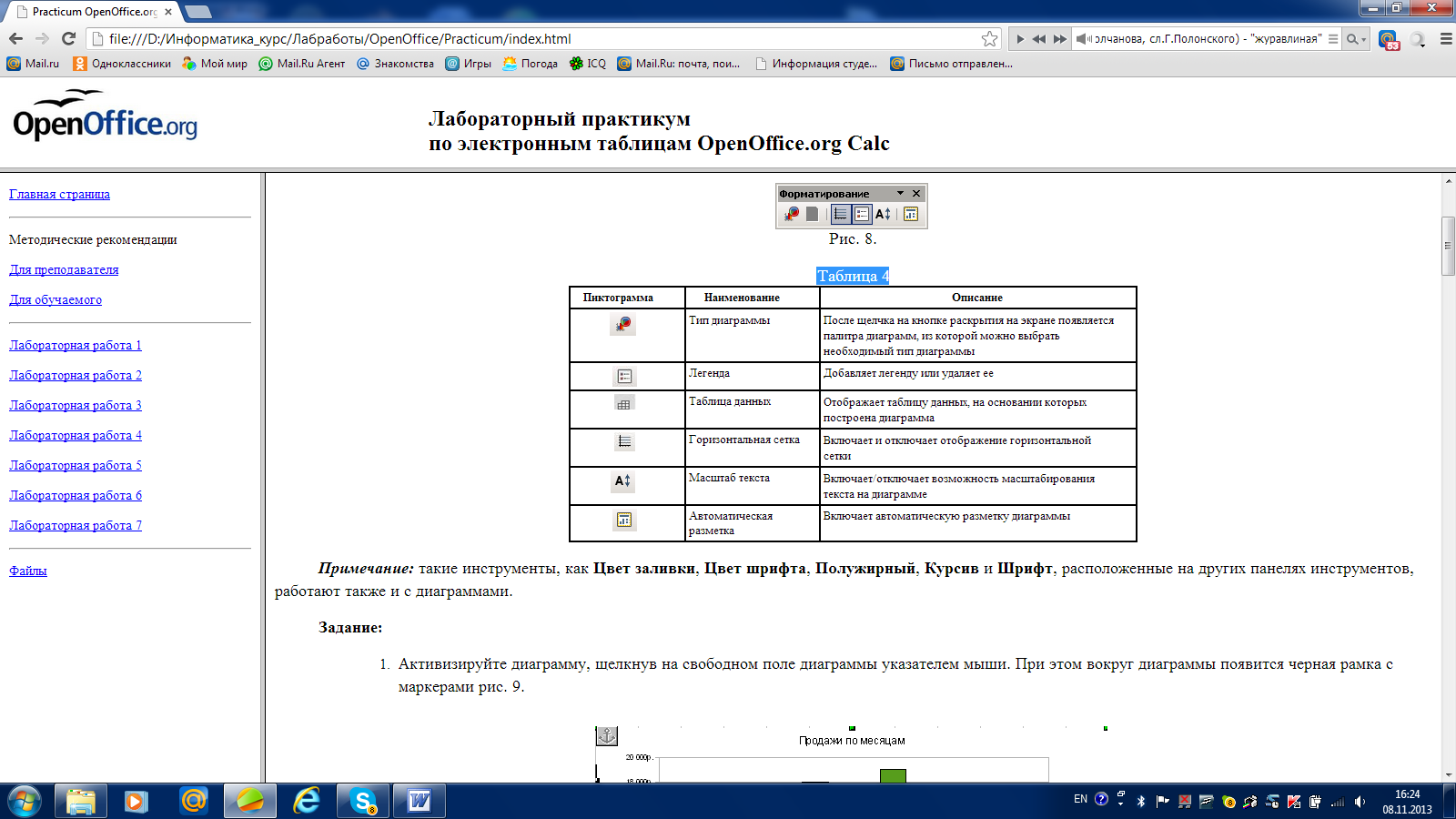Open Лабораторная работа 6
This screenshot has height=819, width=1456.
tap(76, 495)
